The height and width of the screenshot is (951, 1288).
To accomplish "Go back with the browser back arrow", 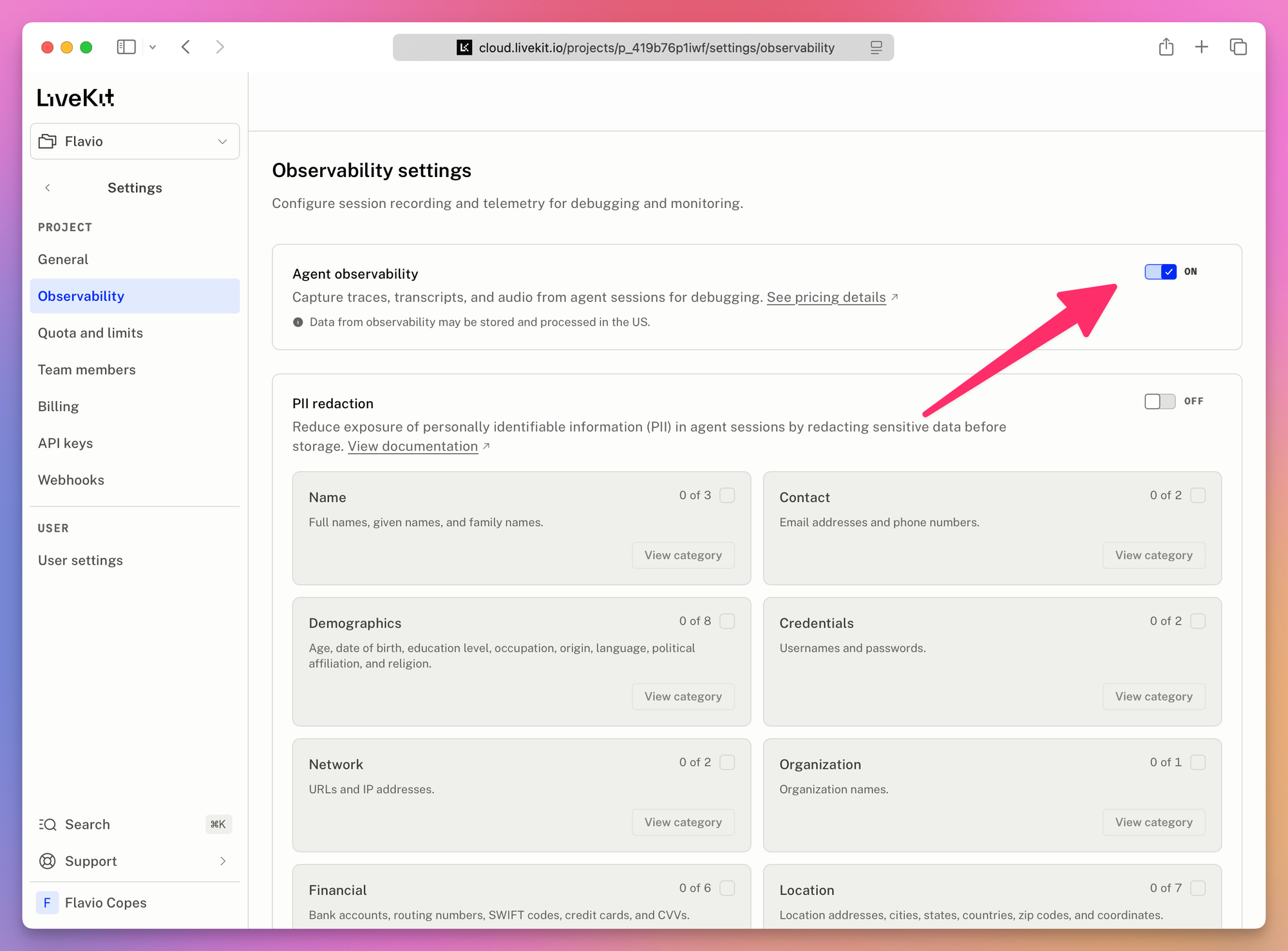I will pyautogui.click(x=186, y=47).
